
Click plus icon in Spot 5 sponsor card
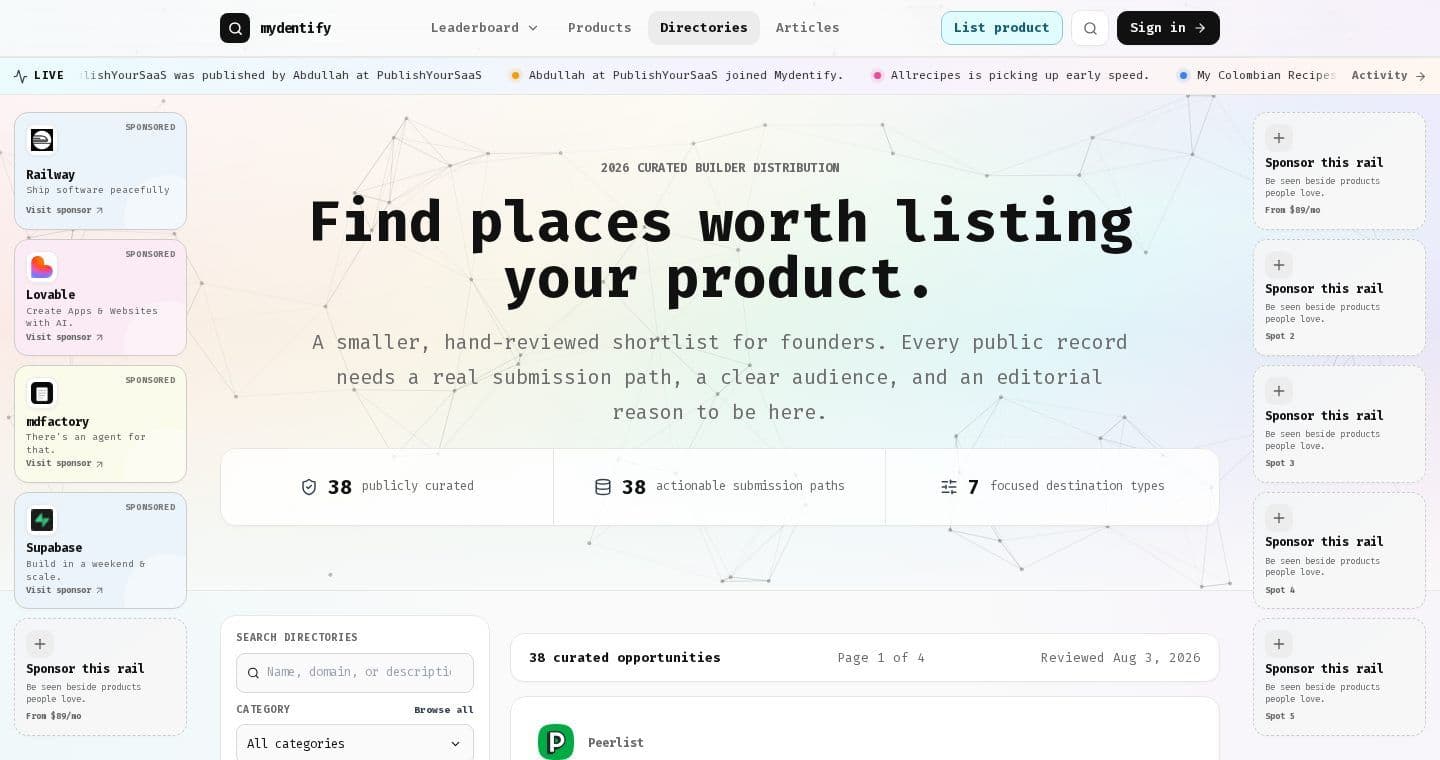[x=1279, y=644]
